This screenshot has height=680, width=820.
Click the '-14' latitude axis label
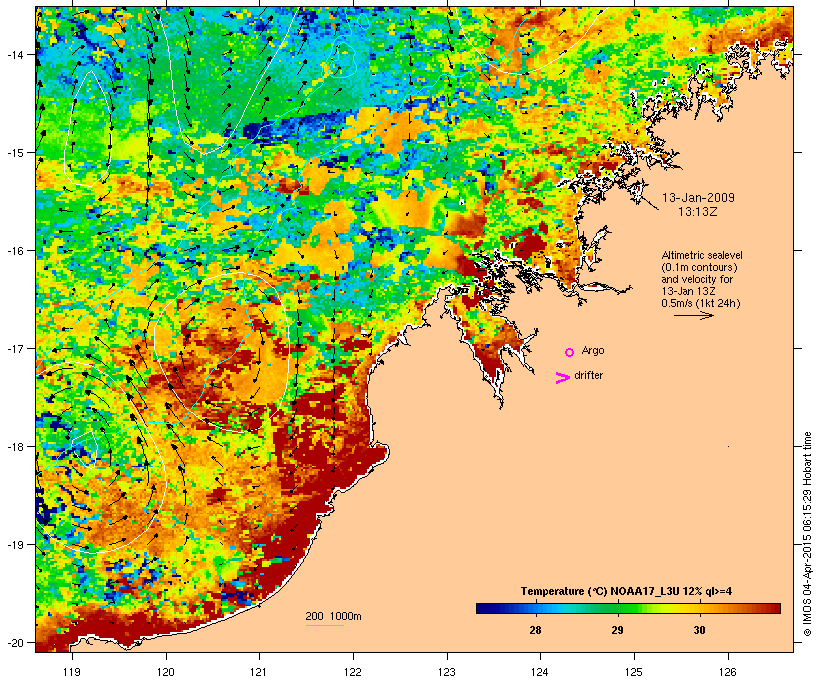point(14,55)
